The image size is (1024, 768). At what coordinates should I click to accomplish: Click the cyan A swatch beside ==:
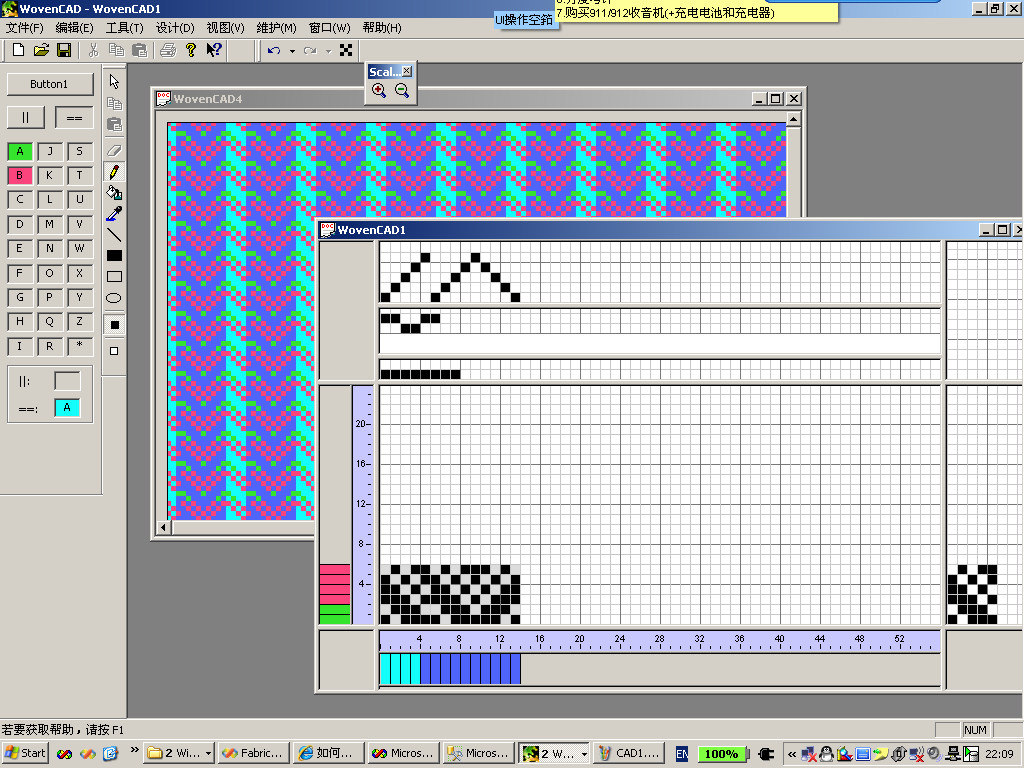[x=67, y=408]
